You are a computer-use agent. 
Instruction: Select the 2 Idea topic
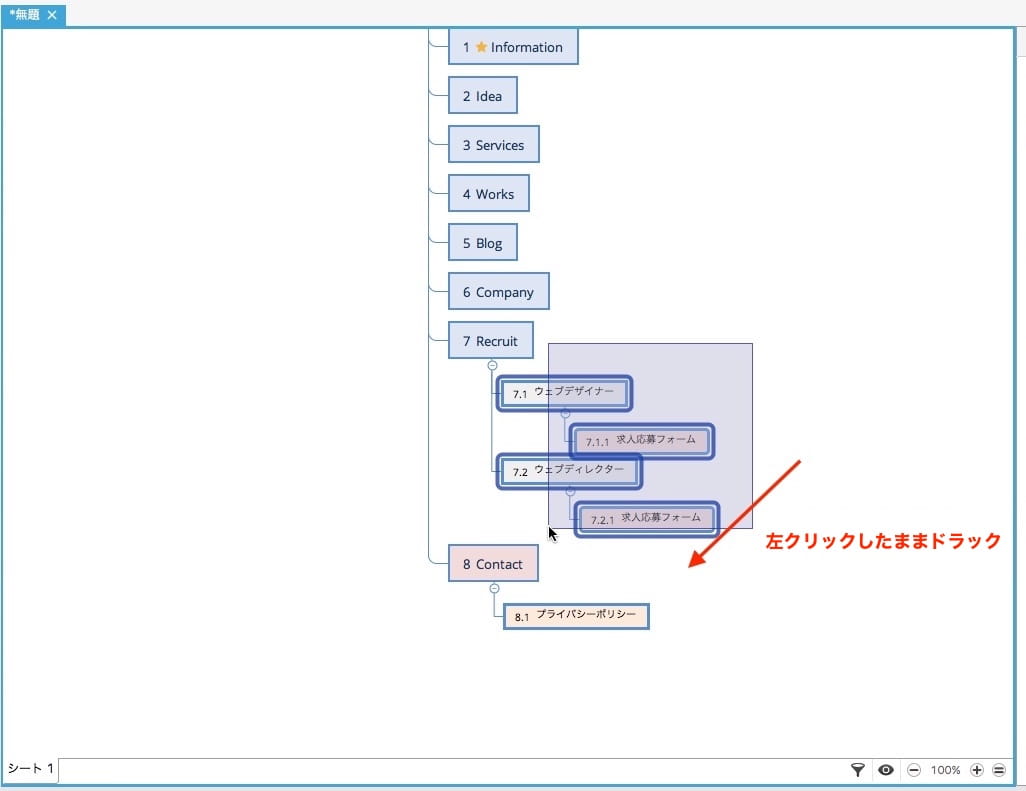(483, 96)
